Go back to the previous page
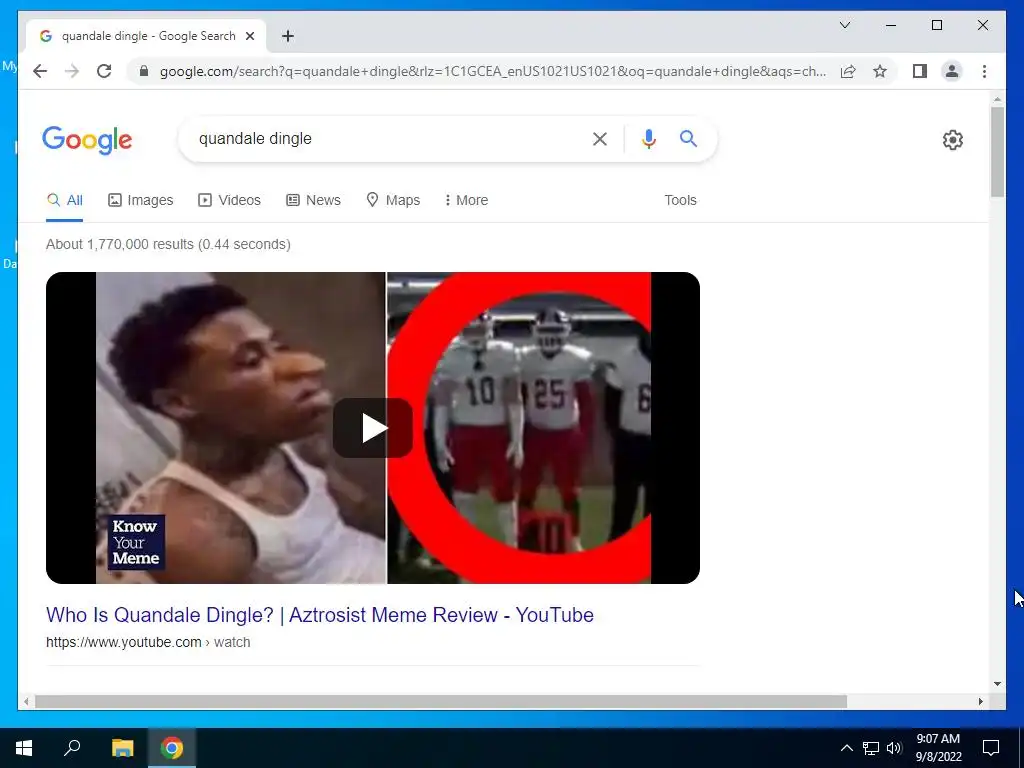 pyautogui.click(x=40, y=71)
